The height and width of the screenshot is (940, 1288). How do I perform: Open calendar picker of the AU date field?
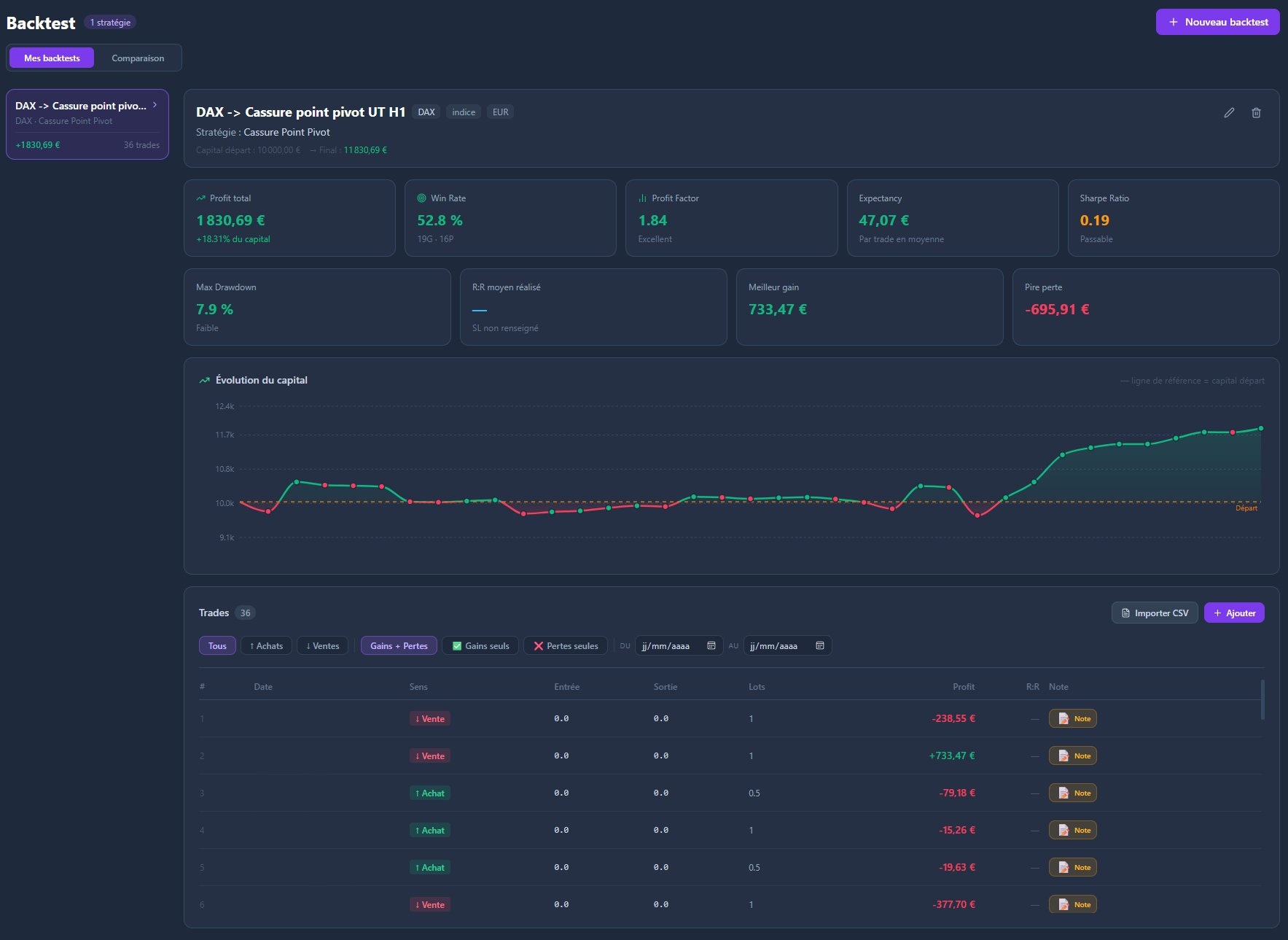(x=820, y=645)
